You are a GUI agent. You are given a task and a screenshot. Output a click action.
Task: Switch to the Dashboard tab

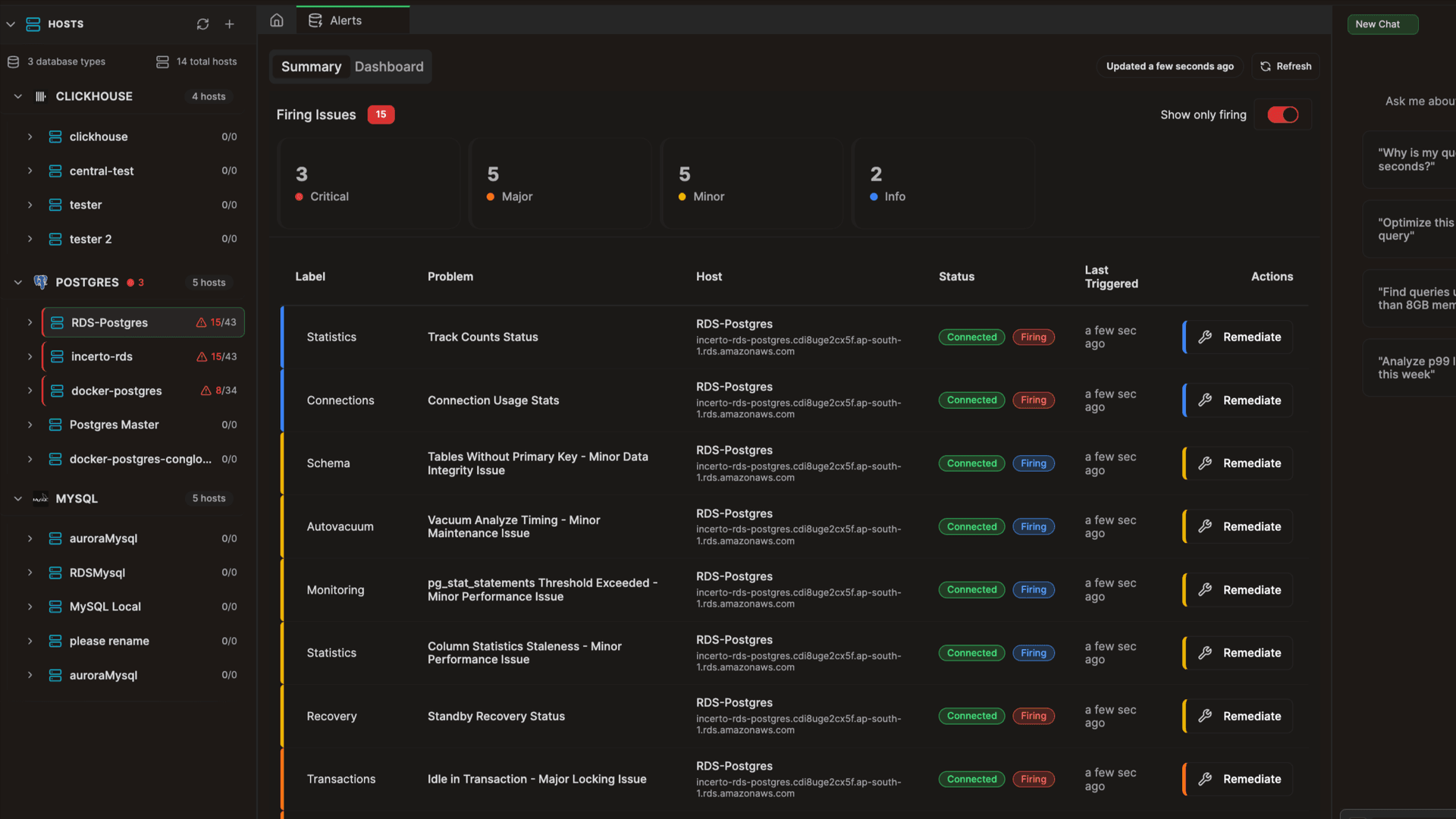389,67
